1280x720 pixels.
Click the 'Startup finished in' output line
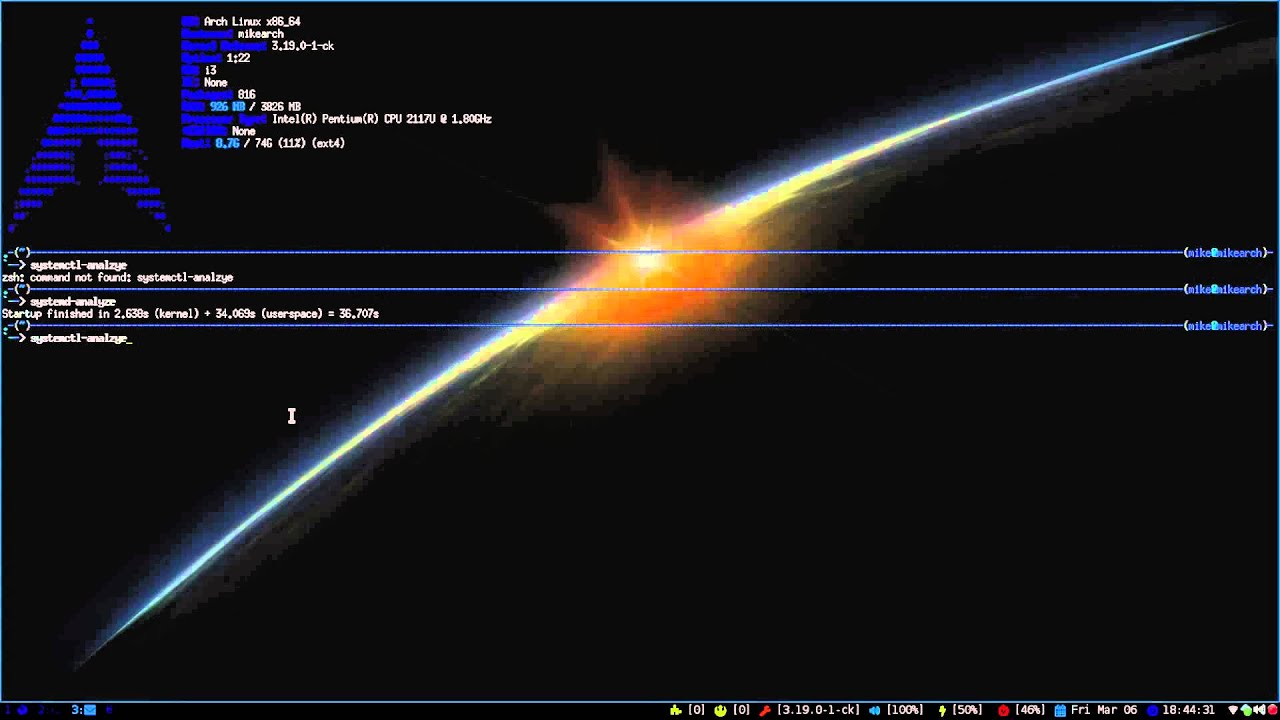[190, 314]
